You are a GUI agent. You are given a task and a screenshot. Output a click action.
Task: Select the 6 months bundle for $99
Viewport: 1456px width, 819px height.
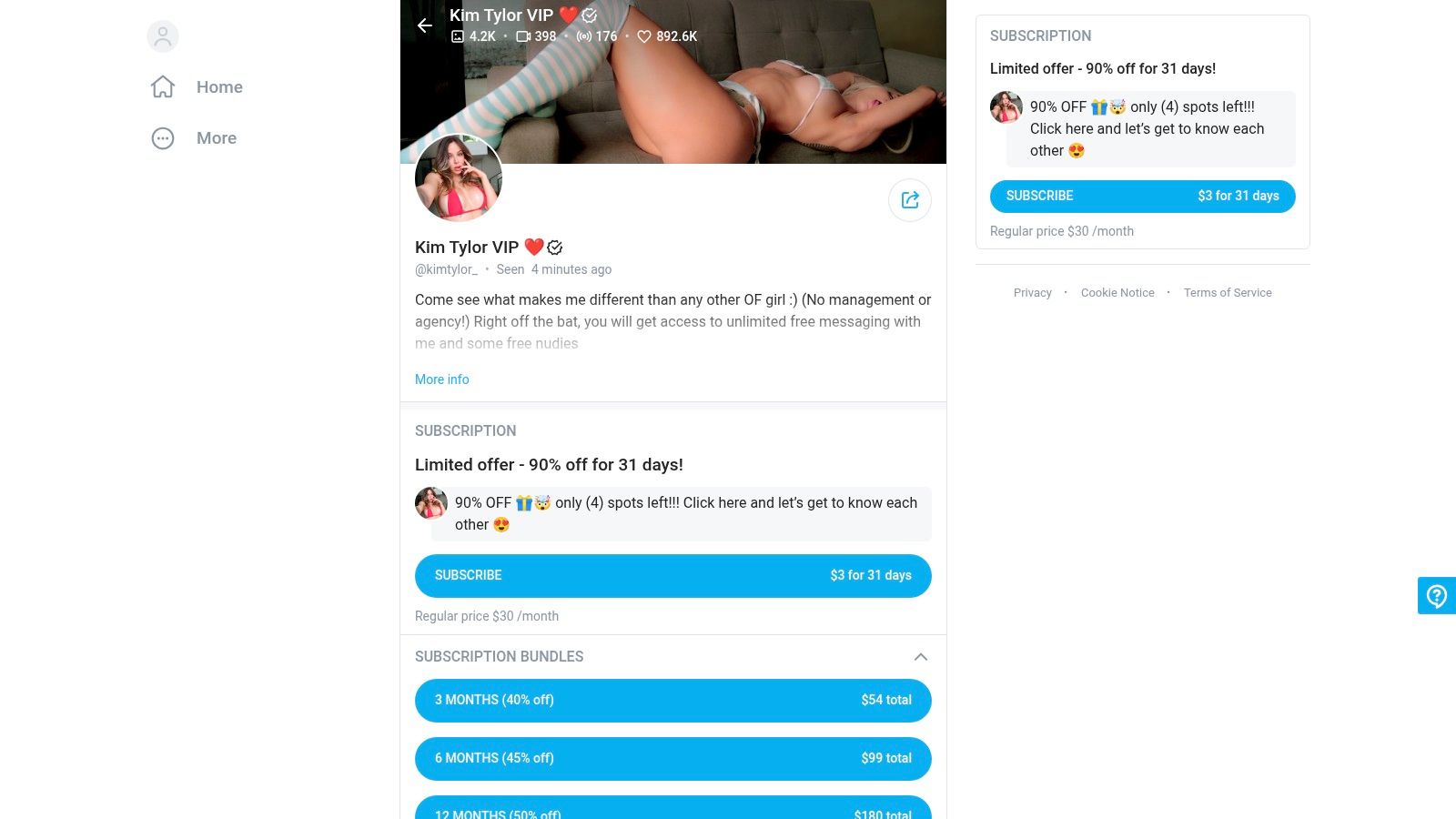[x=673, y=759]
